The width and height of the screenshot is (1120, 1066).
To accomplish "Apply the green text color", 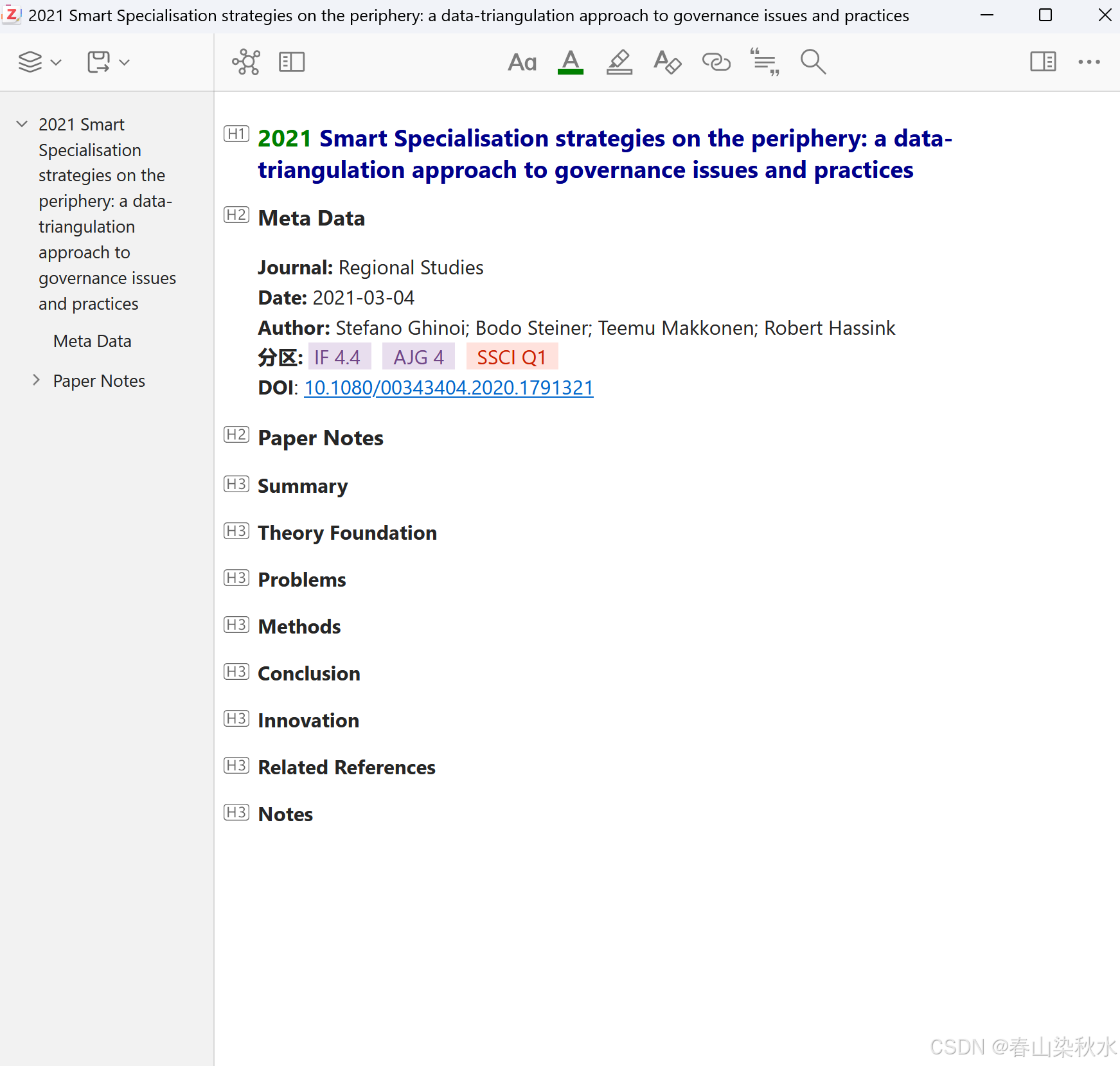I will tap(571, 62).
